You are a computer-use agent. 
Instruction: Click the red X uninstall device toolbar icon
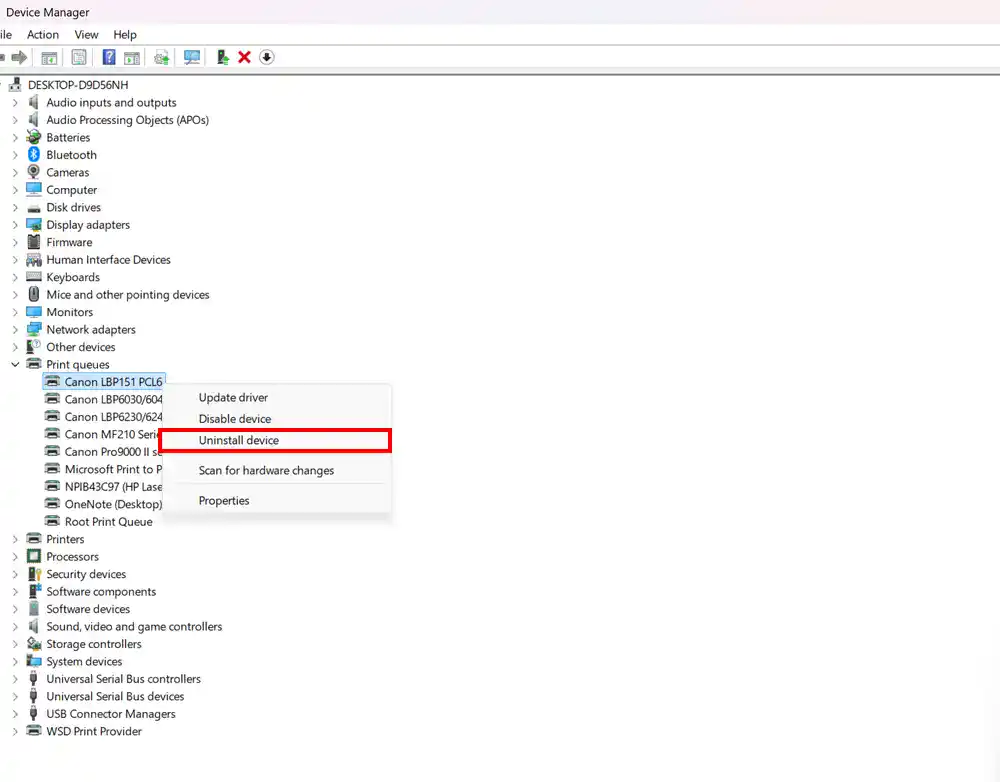[x=244, y=57]
